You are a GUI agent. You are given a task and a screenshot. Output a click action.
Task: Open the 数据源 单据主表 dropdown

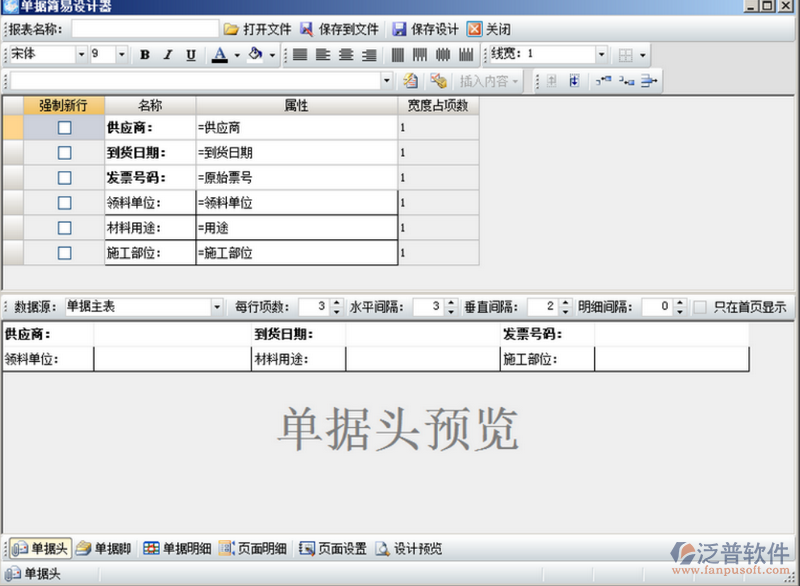click(217, 307)
